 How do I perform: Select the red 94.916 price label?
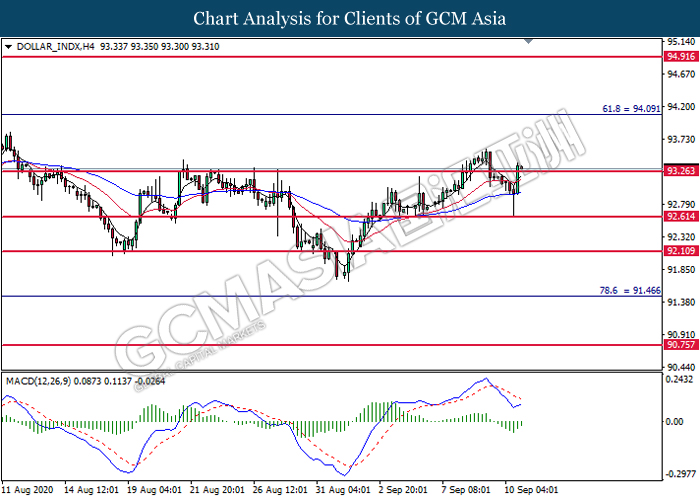point(681,59)
